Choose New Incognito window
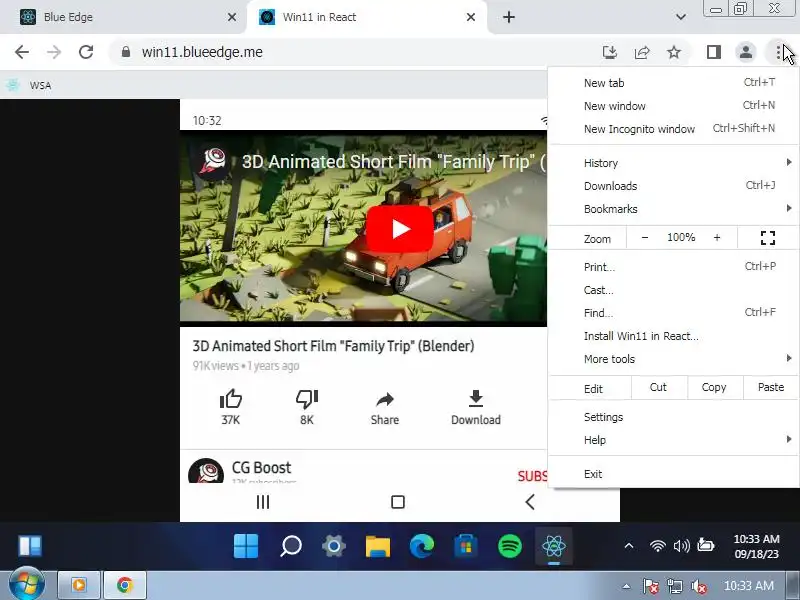The height and width of the screenshot is (600, 800). tap(673, 129)
